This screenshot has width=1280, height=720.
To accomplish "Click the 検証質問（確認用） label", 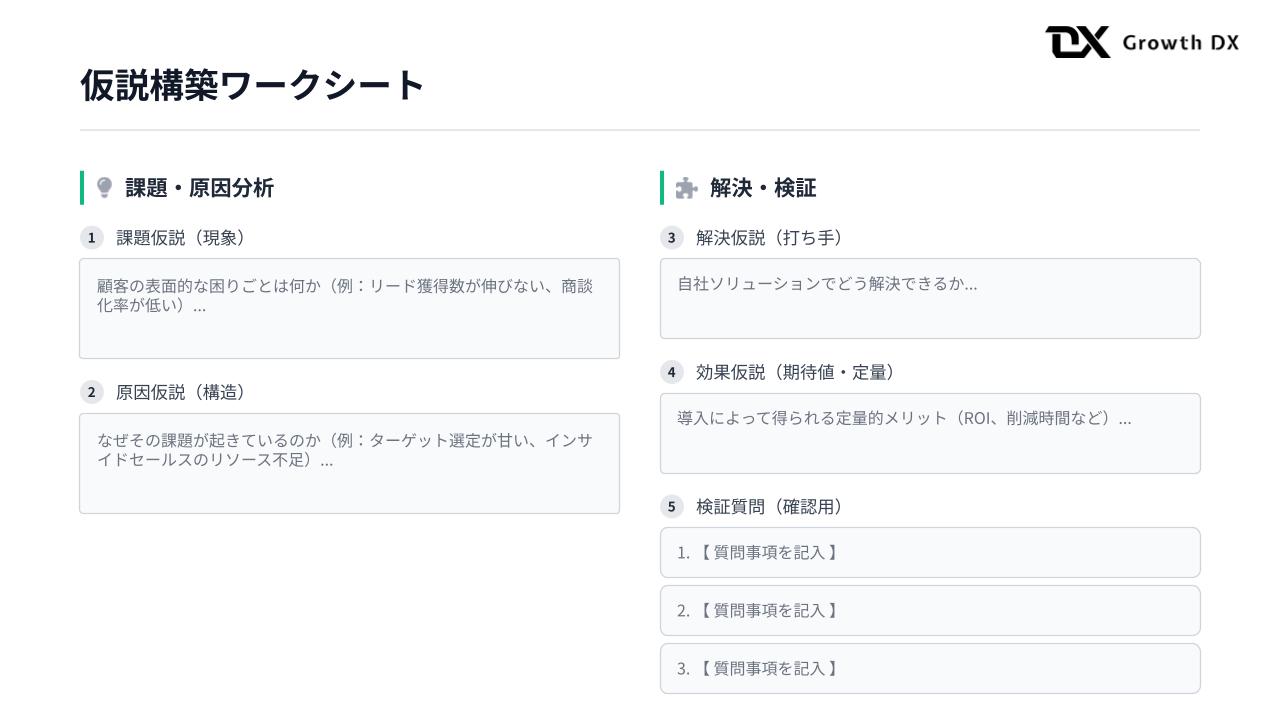I will pyautogui.click(x=769, y=507).
